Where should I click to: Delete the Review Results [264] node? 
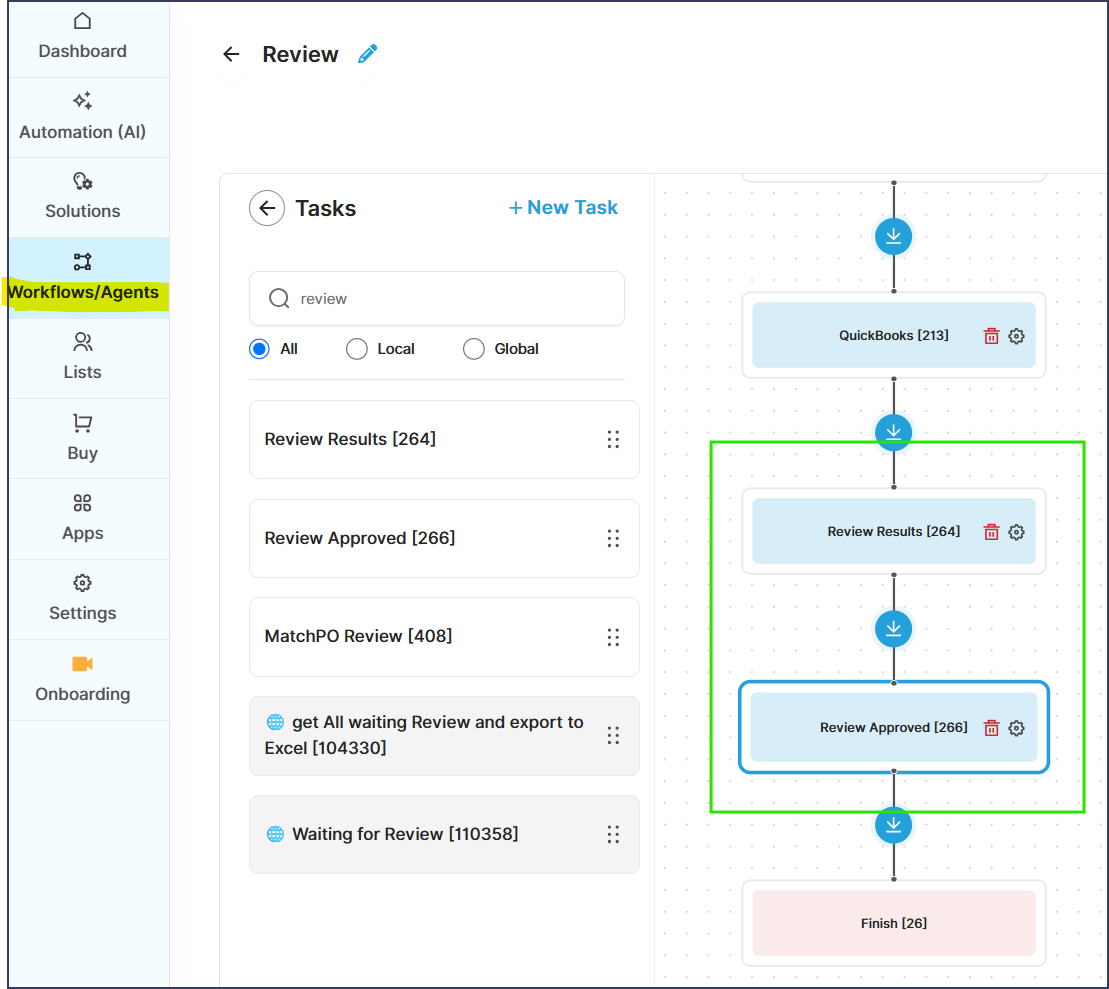[992, 532]
